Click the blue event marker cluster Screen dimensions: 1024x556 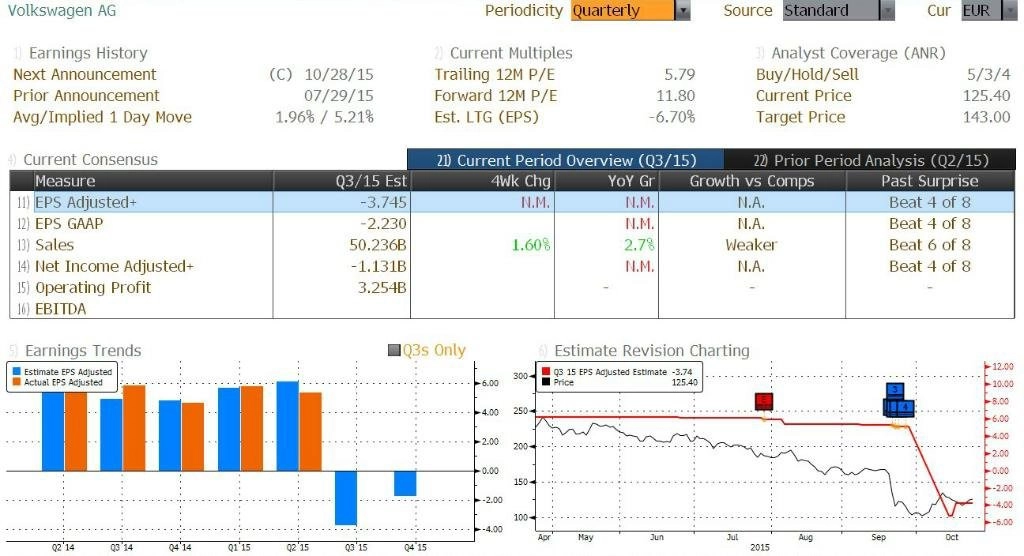(x=898, y=401)
